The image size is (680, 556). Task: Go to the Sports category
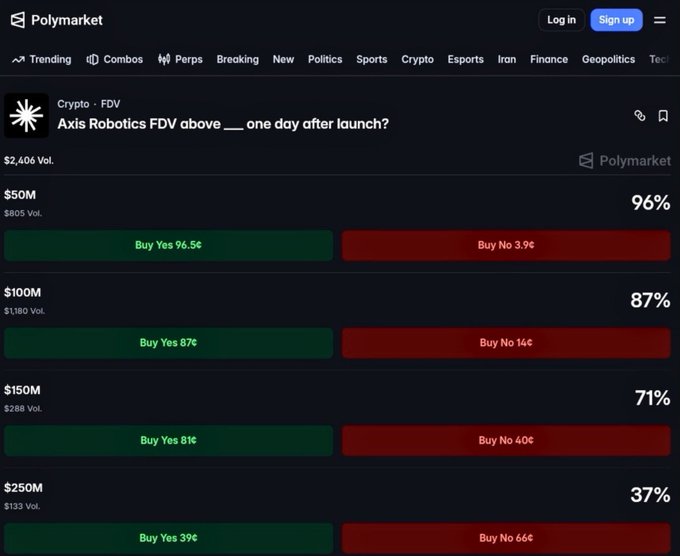coord(372,59)
